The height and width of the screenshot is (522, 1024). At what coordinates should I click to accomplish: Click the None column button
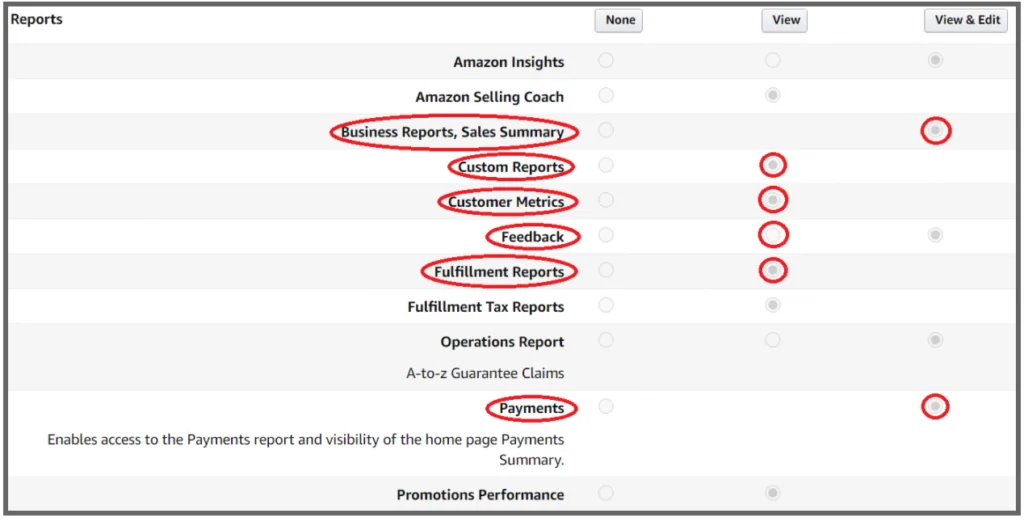click(619, 20)
